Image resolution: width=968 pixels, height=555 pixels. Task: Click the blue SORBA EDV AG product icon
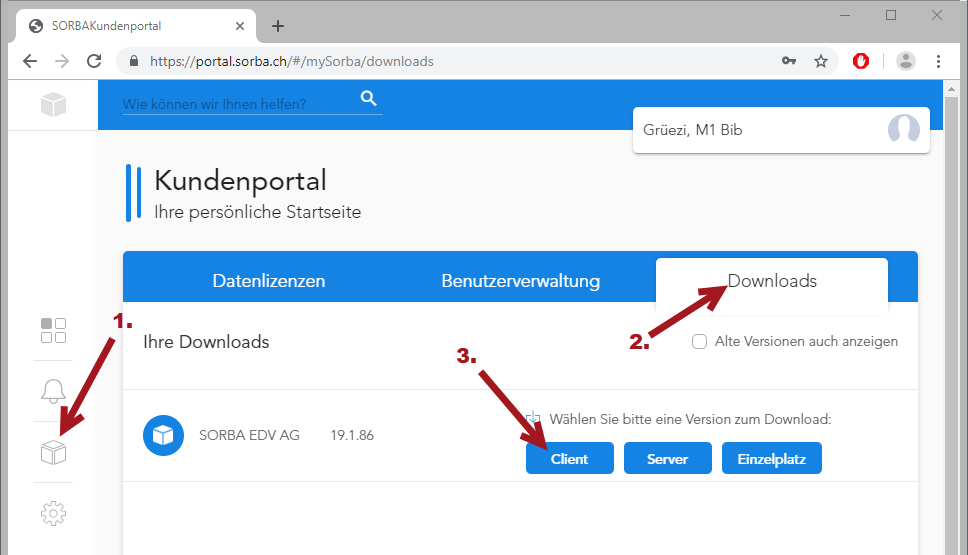click(x=164, y=435)
